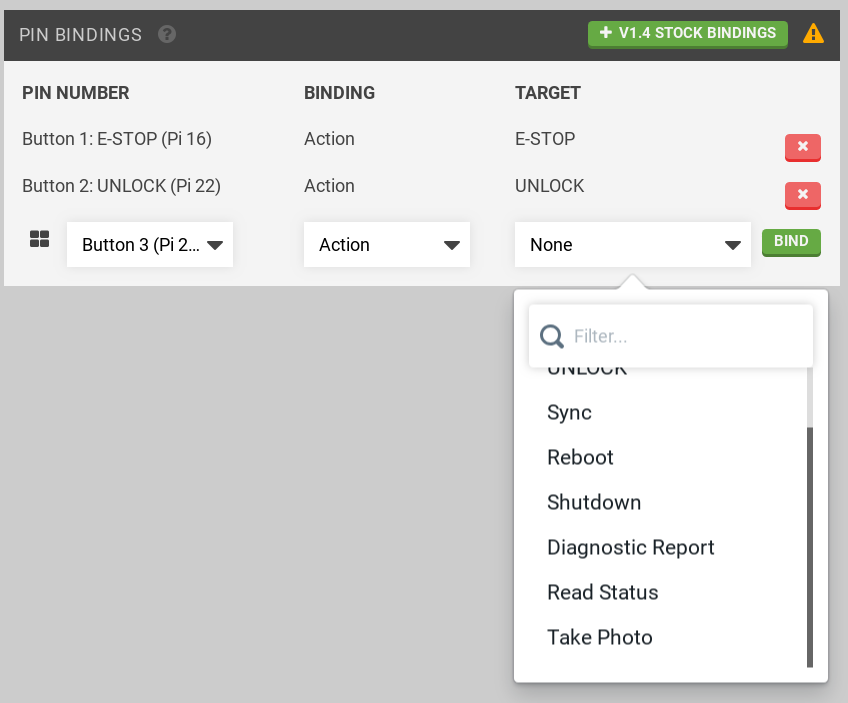The height and width of the screenshot is (703, 848).
Task: Focus the Filter search field
Action: pos(685,336)
